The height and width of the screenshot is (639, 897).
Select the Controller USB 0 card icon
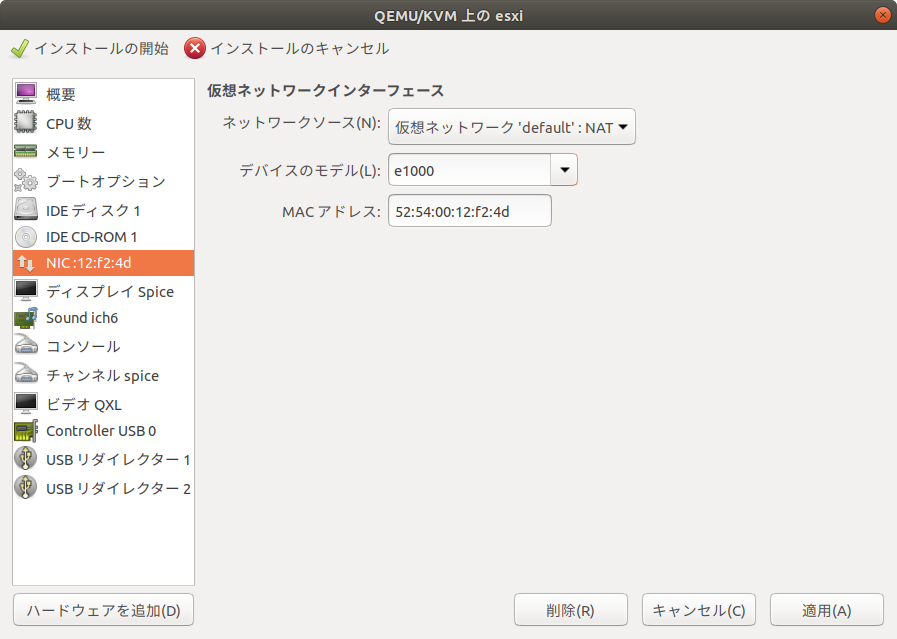[26, 431]
